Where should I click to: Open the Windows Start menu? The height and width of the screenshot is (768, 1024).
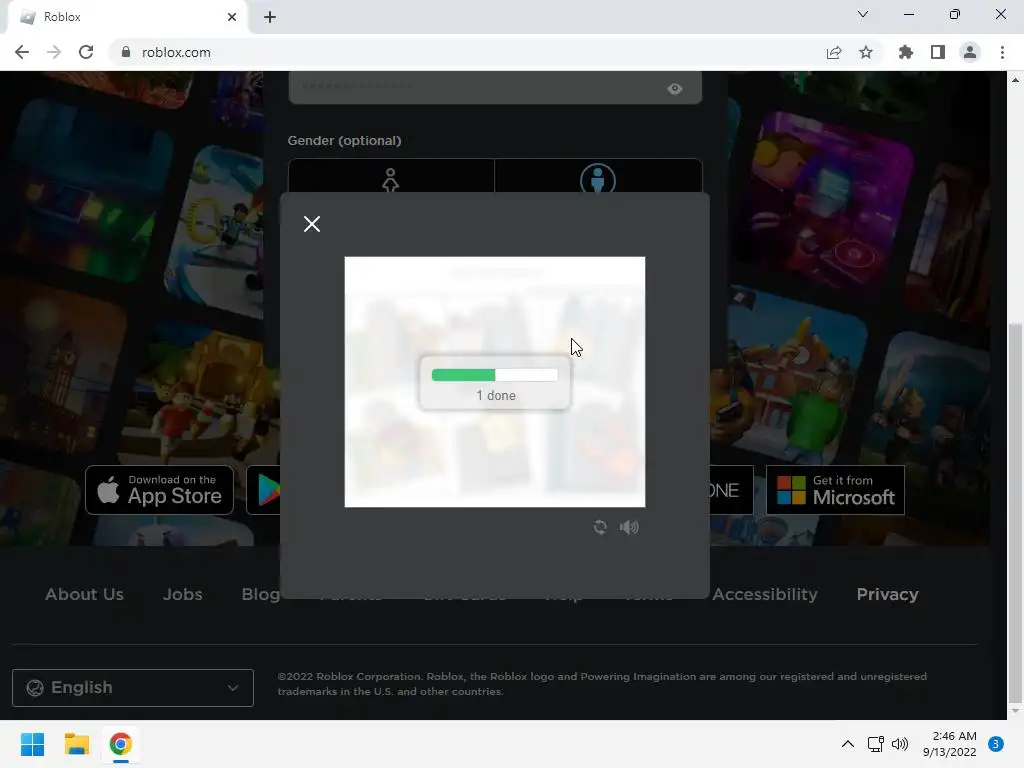(32, 744)
